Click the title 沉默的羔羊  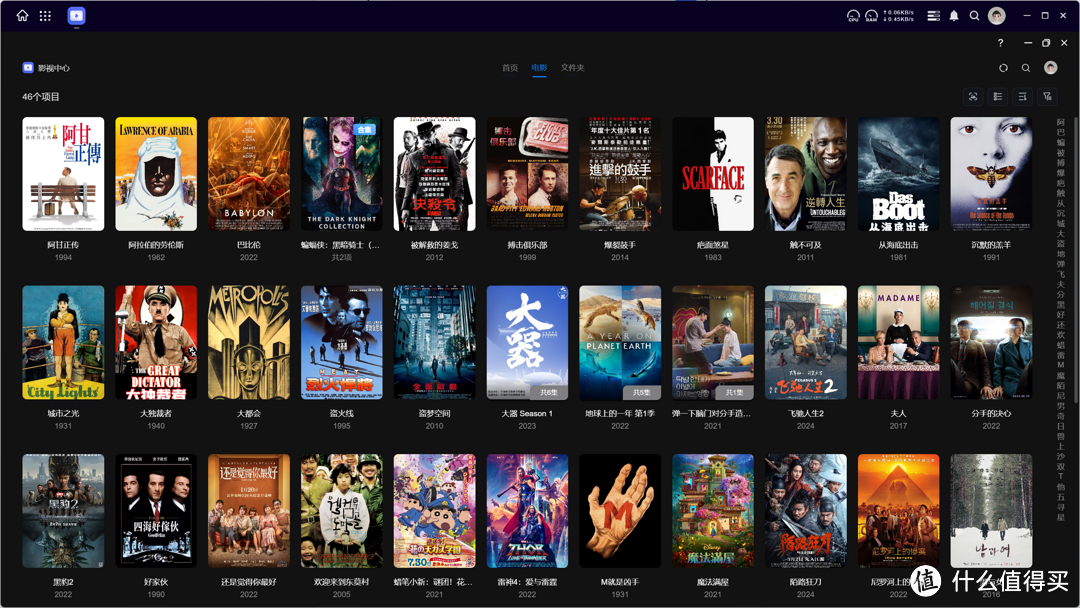click(x=991, y=244)
